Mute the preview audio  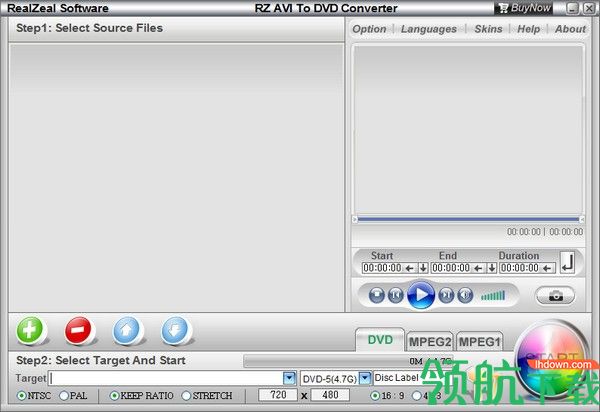point(465,295)
